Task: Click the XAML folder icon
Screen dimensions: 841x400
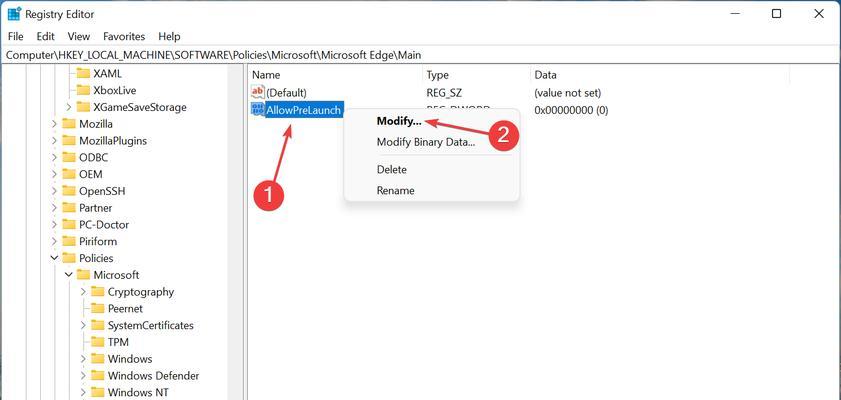Action: pos(83,73)
